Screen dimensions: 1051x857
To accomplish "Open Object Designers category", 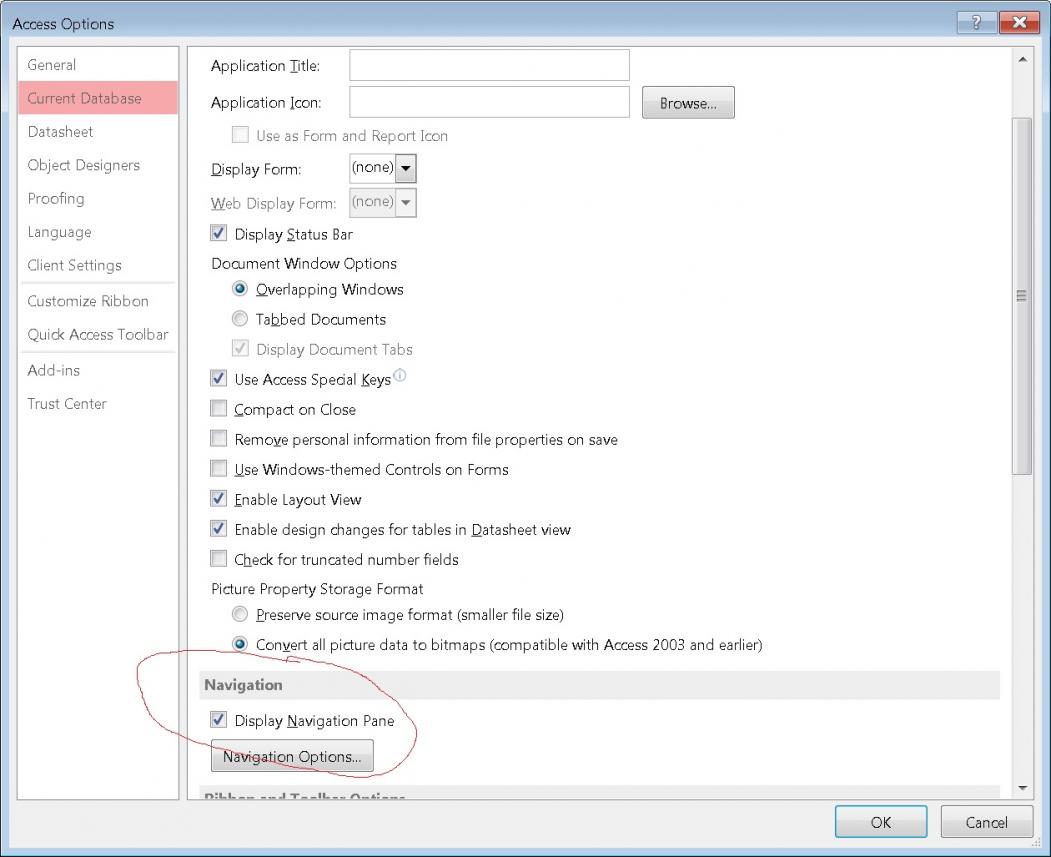I will click(98, 165).
